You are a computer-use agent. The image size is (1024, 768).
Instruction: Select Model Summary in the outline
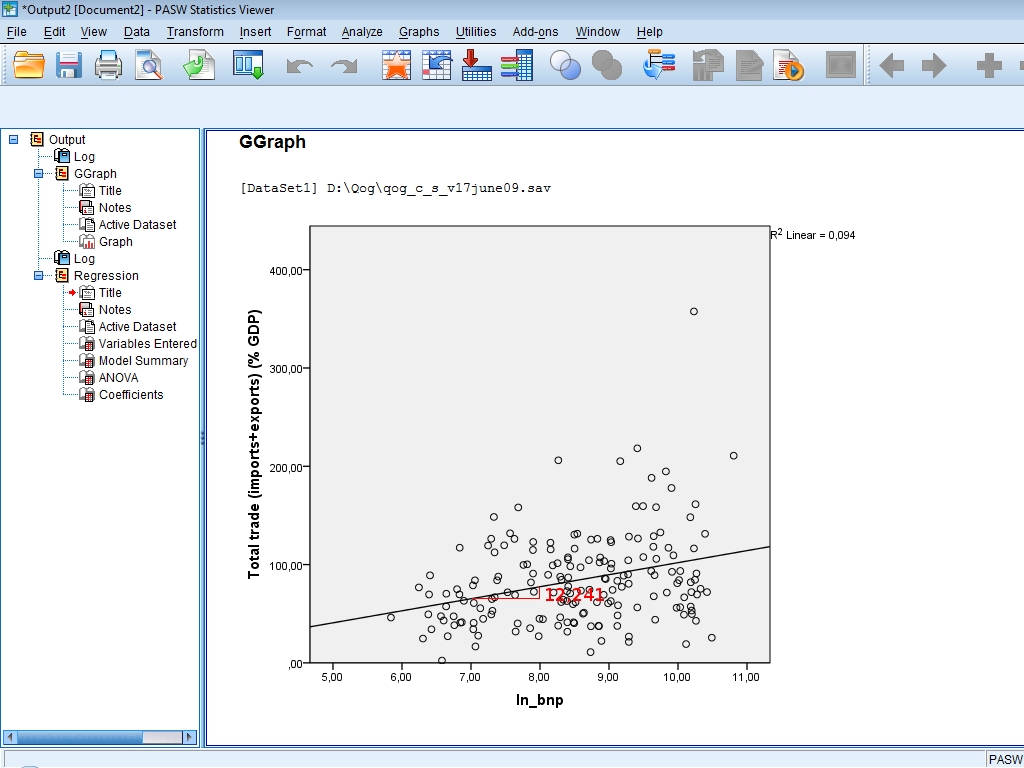click(x=143, y=361)
